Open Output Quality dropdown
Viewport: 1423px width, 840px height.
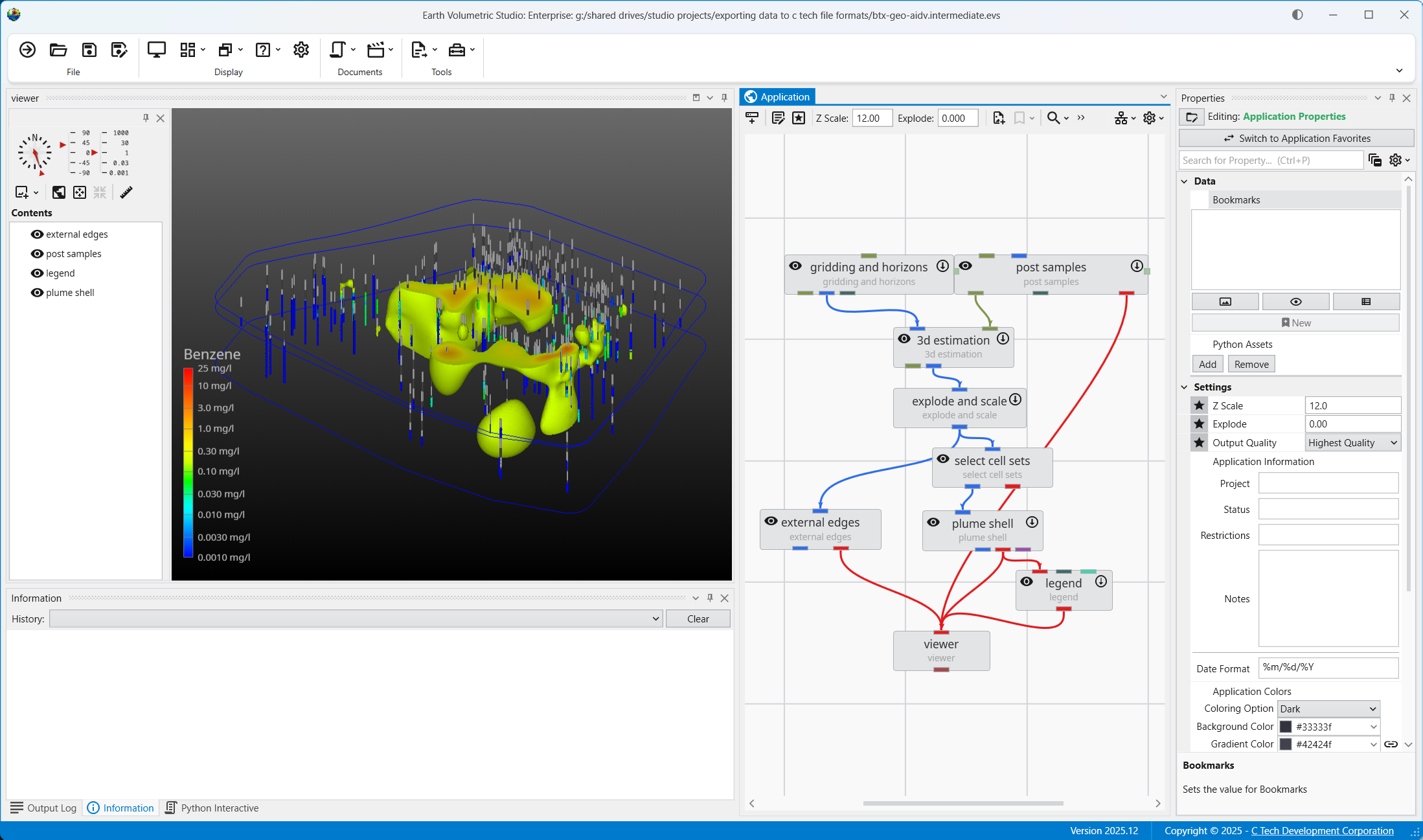coord(1352,443)
